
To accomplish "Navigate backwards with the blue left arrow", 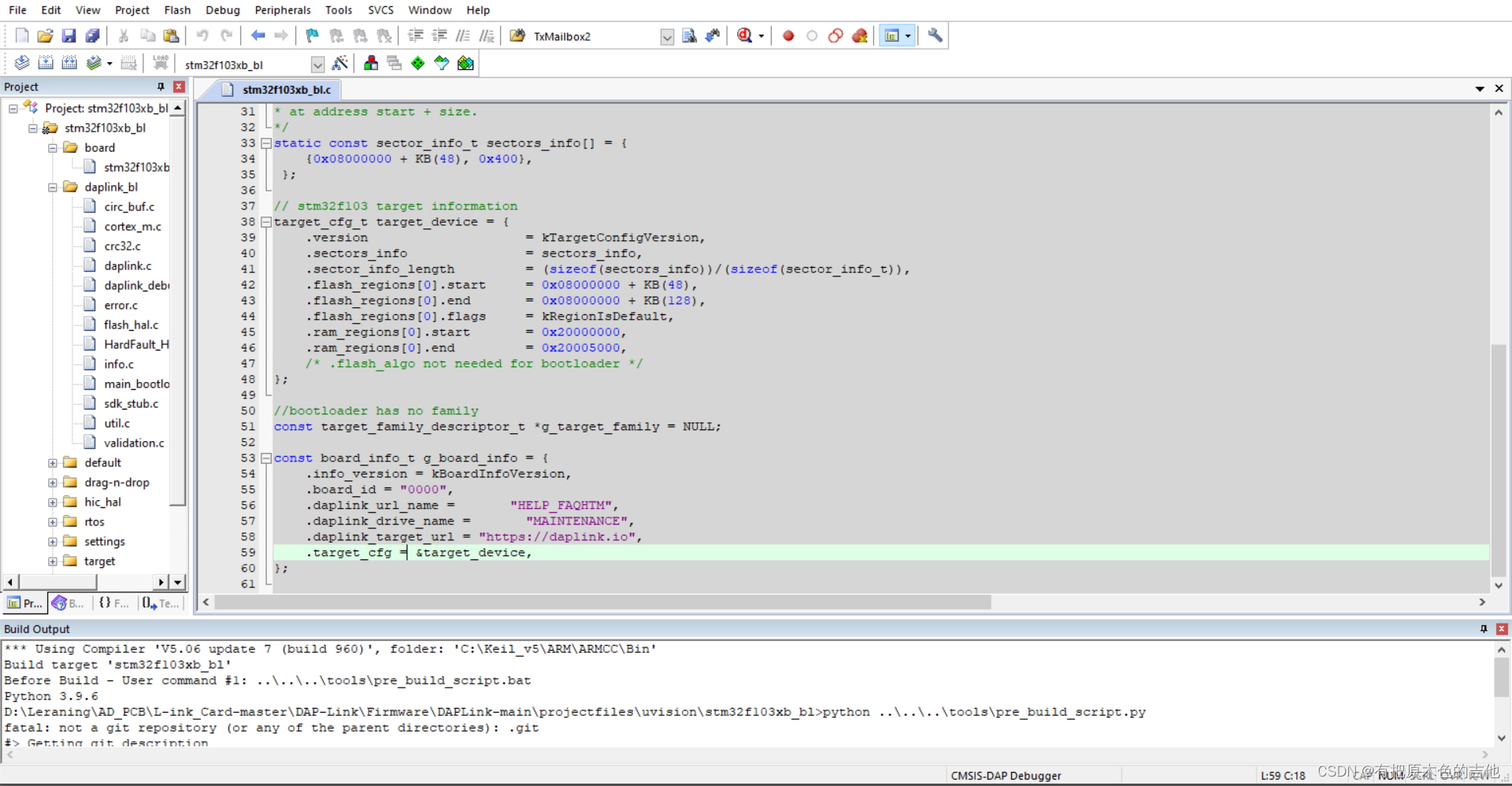I will click(258, 35).
